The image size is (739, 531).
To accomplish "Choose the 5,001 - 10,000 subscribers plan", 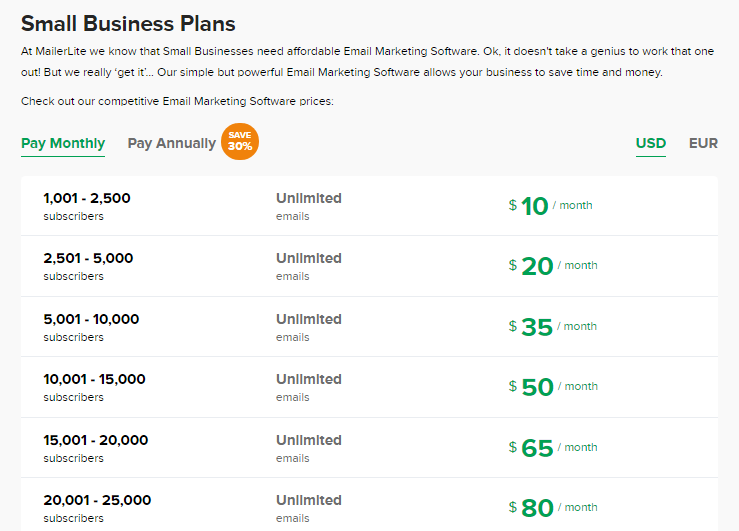I will pyautogui.click(x=370, y=327).
